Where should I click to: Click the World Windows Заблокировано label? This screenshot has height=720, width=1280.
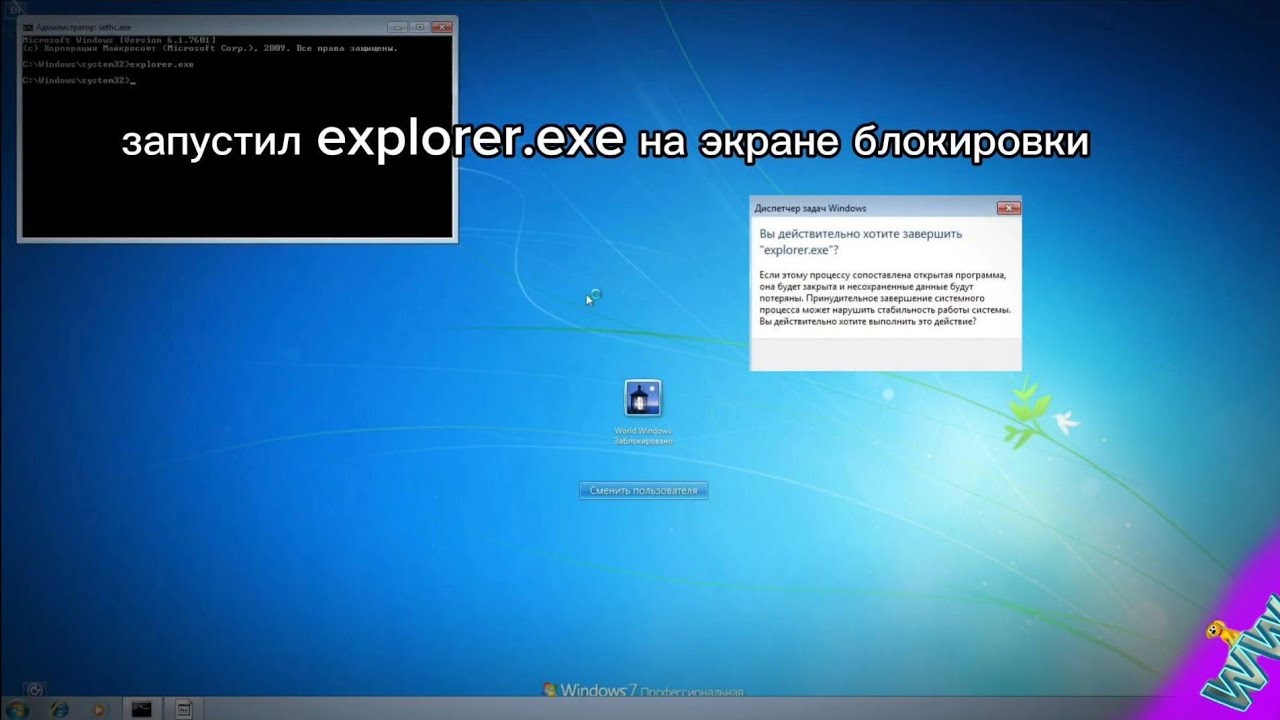click(x=643, y=436)
